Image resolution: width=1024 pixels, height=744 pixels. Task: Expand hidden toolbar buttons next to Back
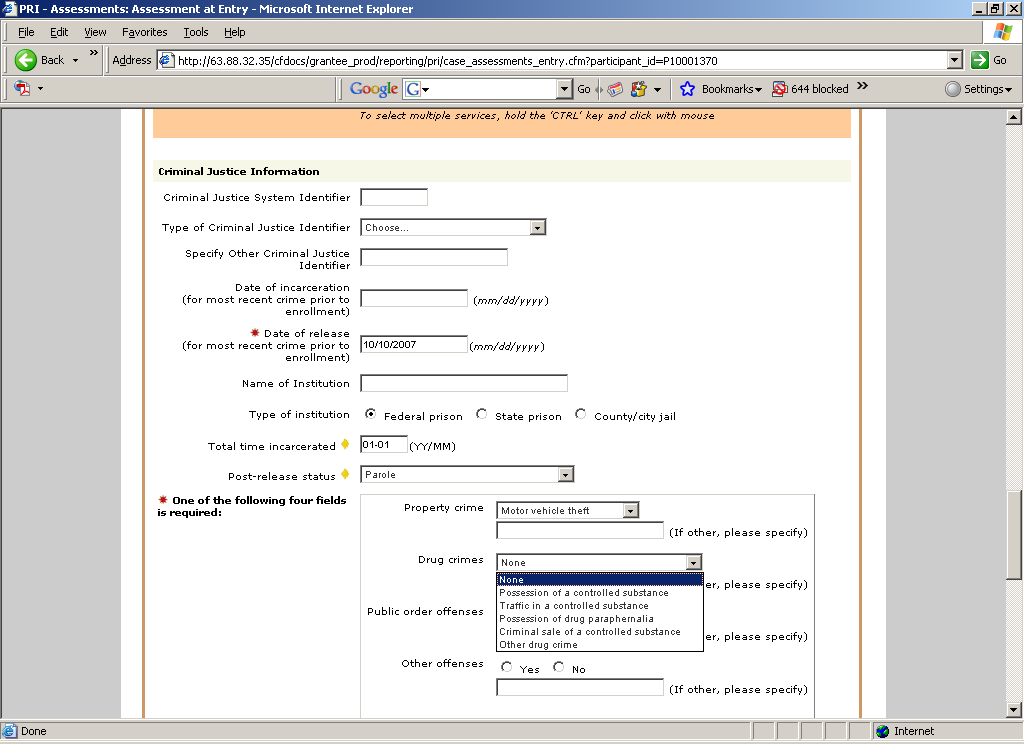(x=93, y=53)
